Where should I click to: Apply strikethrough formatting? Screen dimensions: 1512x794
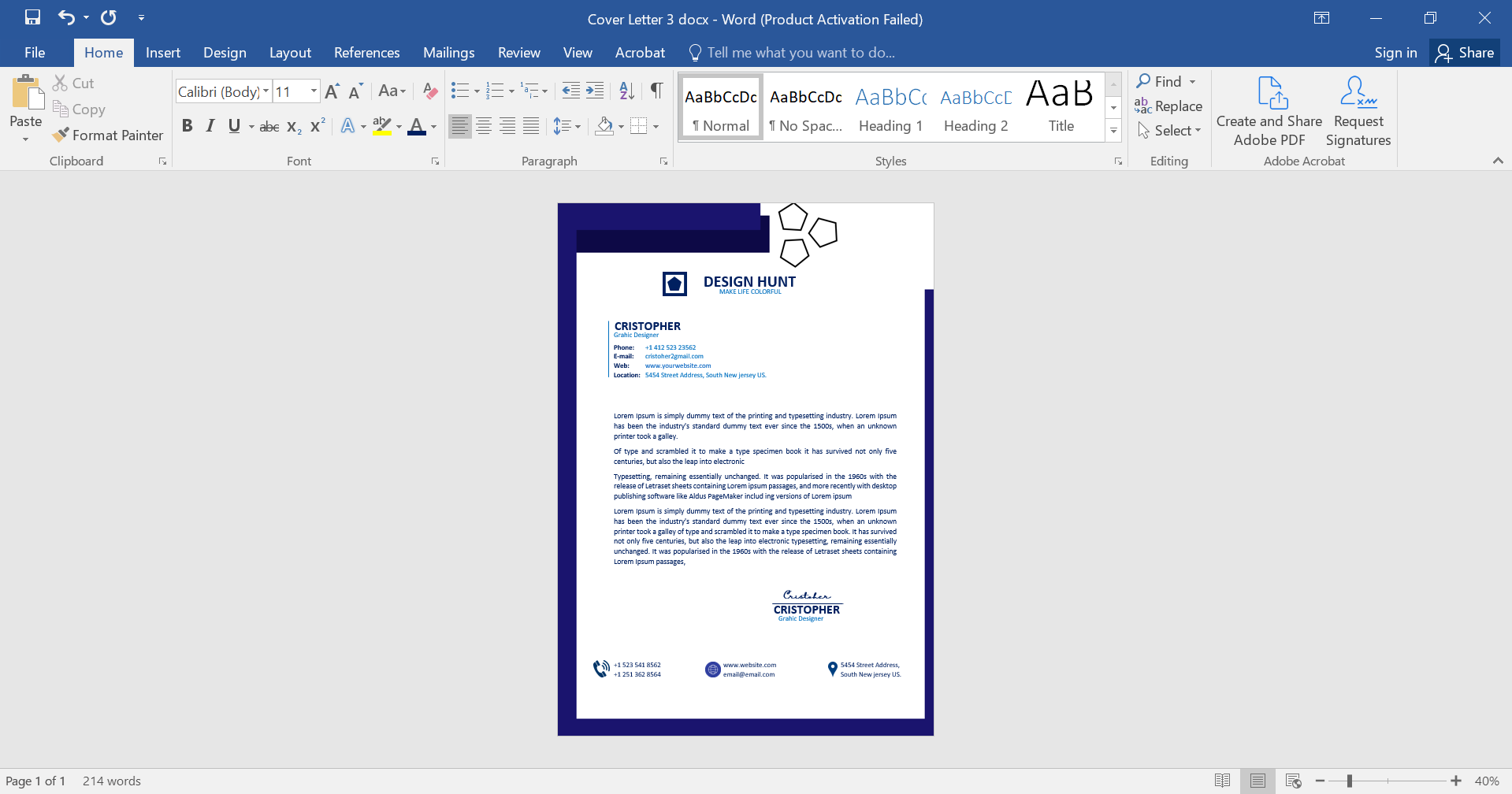(x=269, y=126)
